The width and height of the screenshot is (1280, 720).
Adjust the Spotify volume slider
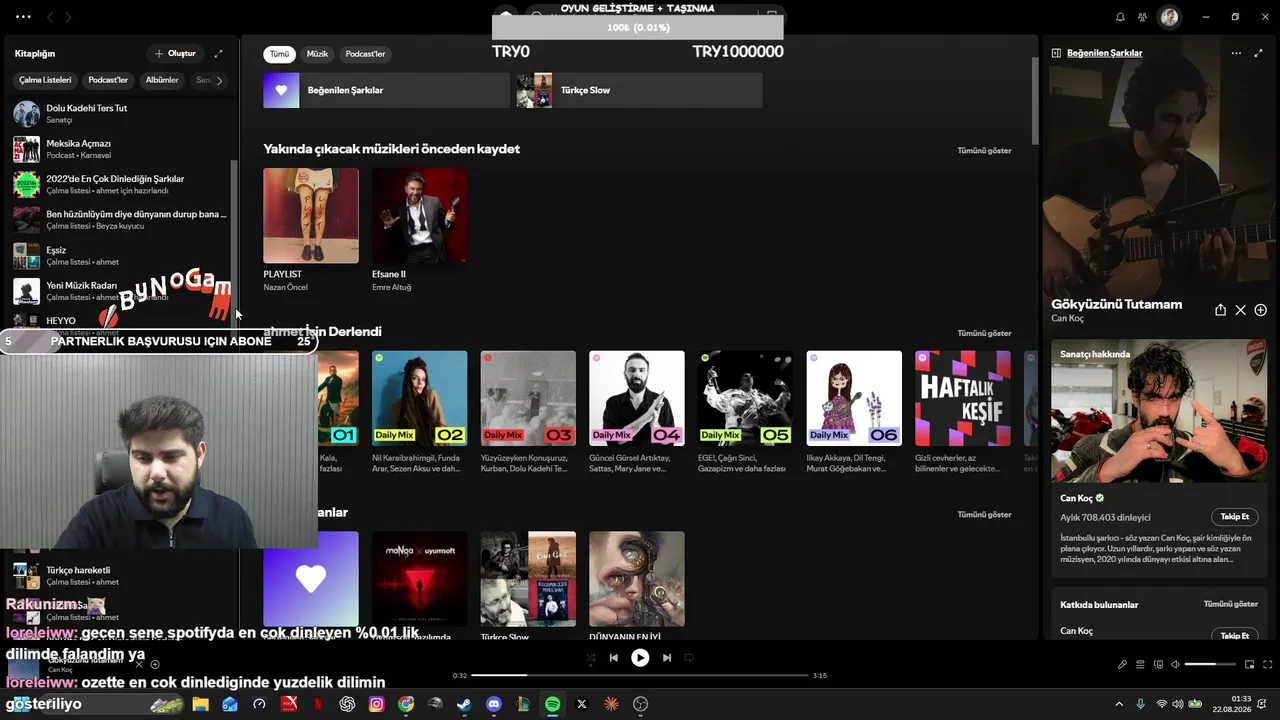click(x=1211, y=665)
